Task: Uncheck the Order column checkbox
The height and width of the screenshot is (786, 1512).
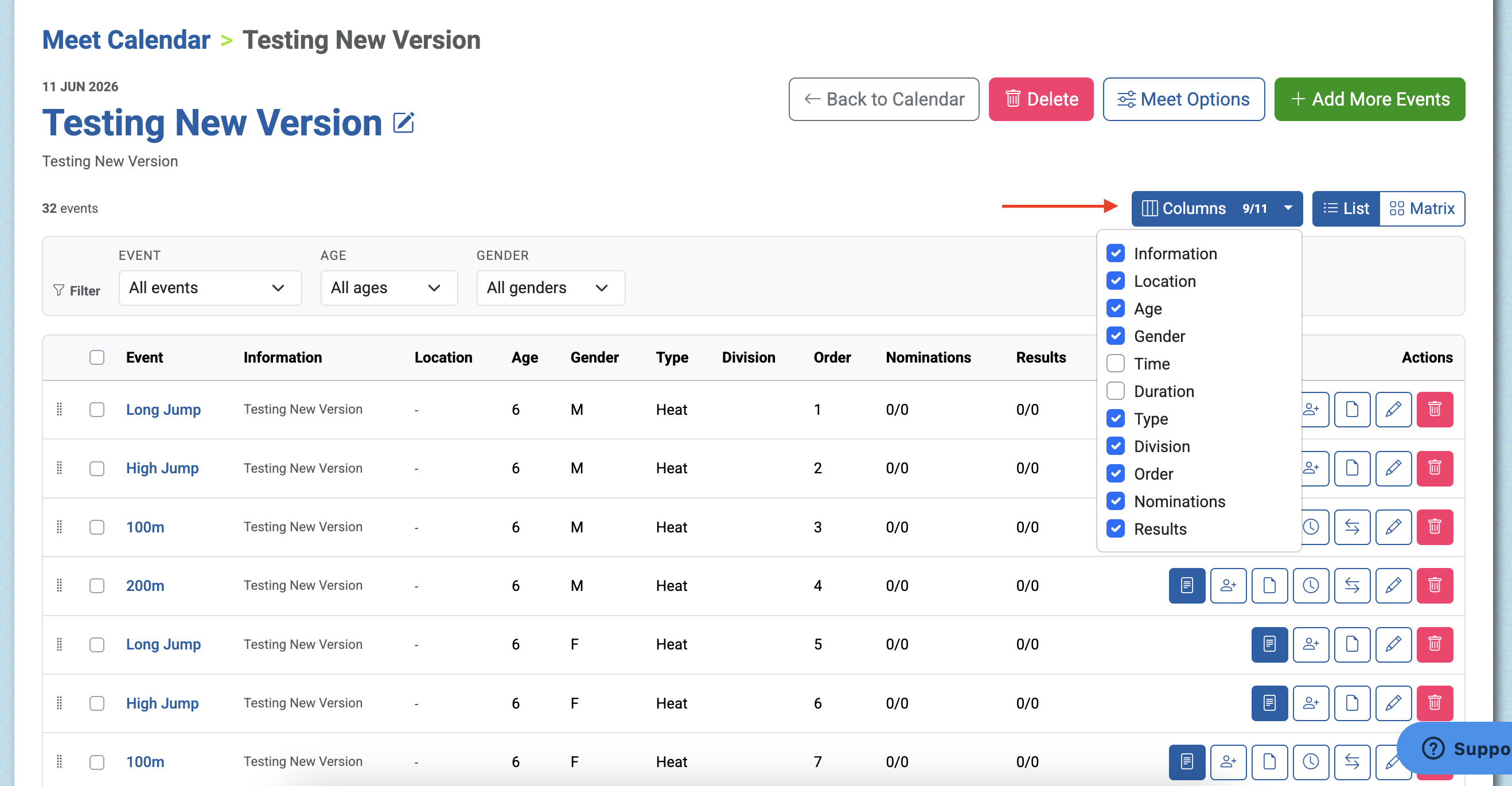Action: pos(1115,474)
